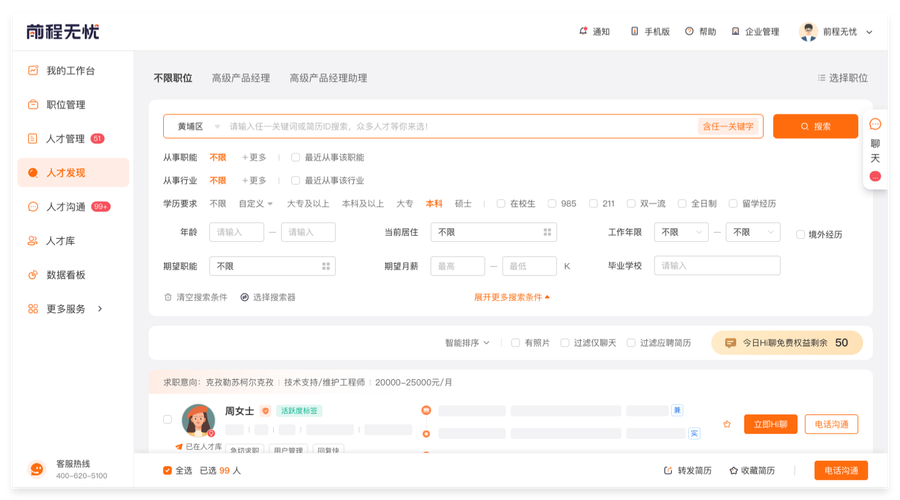Switch to 不限职位 tab
900x500 pixels.
point(173,78)
